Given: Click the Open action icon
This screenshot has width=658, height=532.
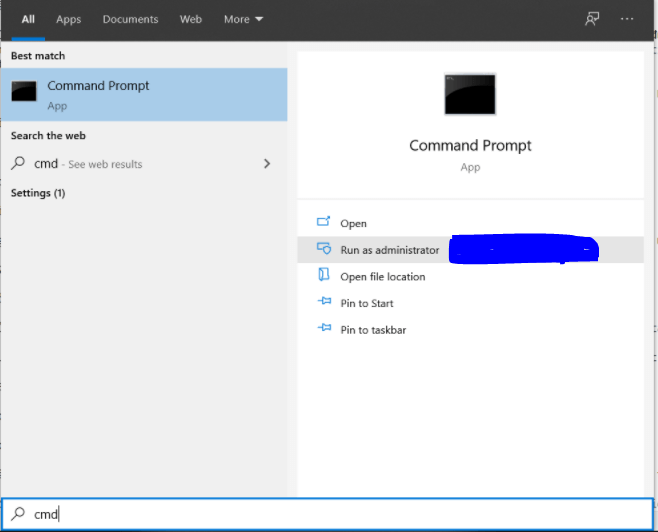Looking at the screenshot, I should pyautogui.click(x=324, y=221).
